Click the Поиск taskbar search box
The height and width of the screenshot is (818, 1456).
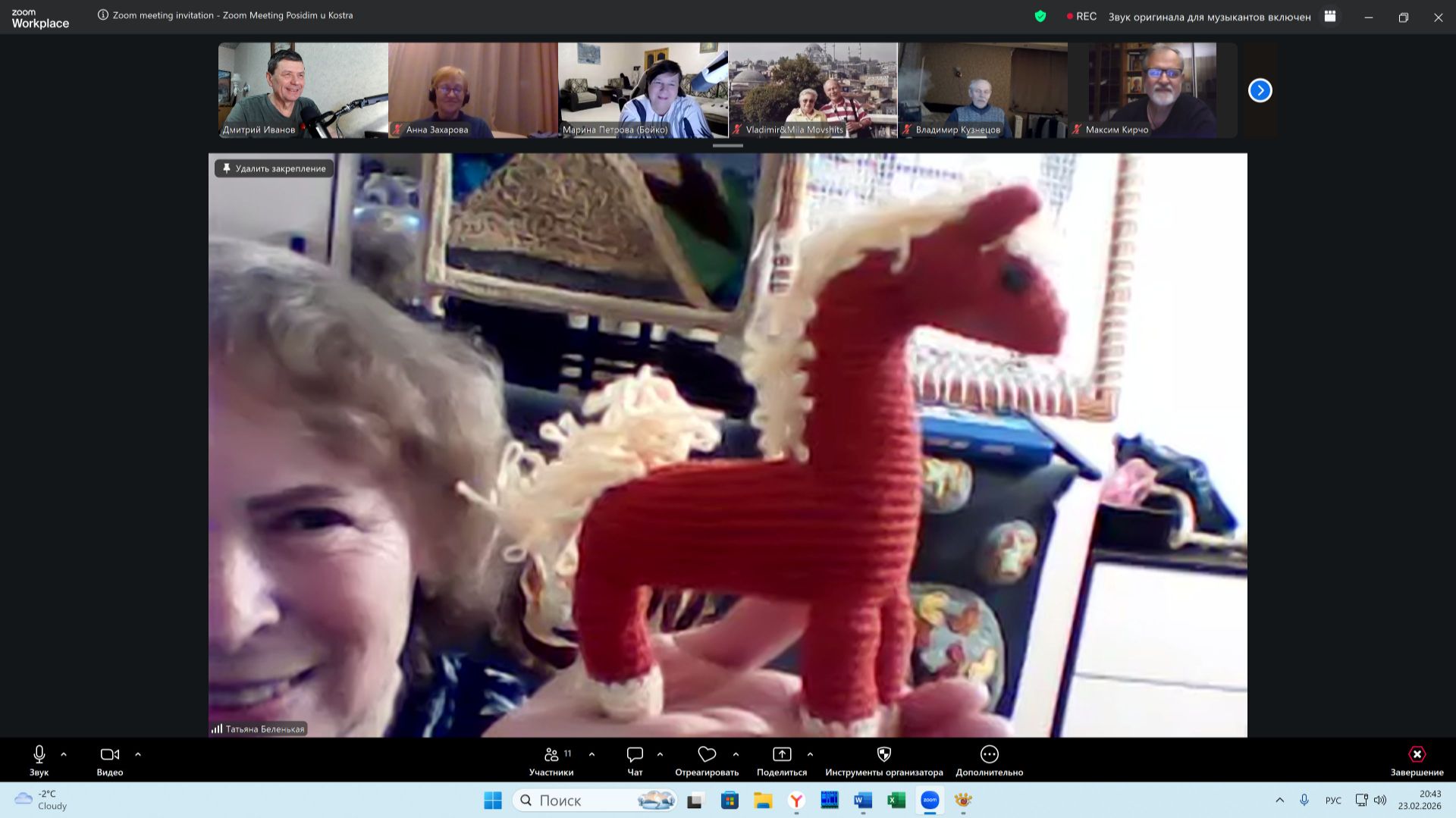click(x=595, y=801)
